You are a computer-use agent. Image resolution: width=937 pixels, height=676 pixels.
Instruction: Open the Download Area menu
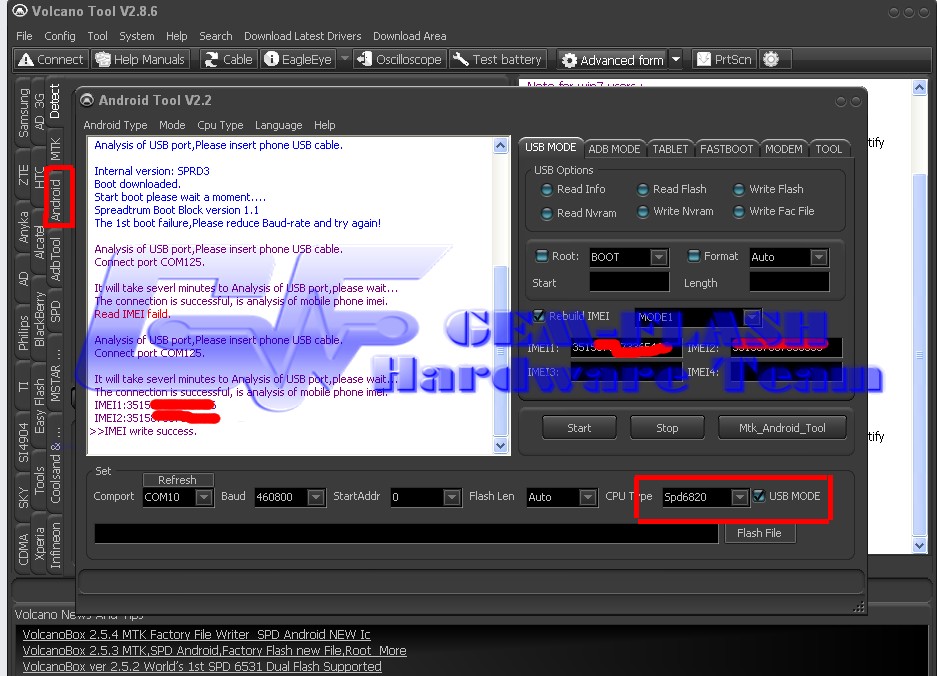(x=409, y=36)
